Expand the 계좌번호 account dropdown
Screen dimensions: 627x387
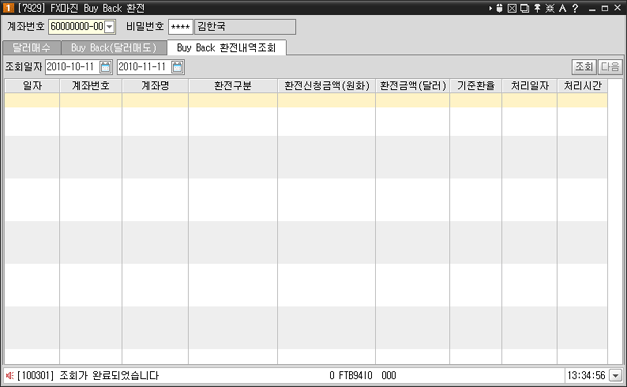[110, 27]
